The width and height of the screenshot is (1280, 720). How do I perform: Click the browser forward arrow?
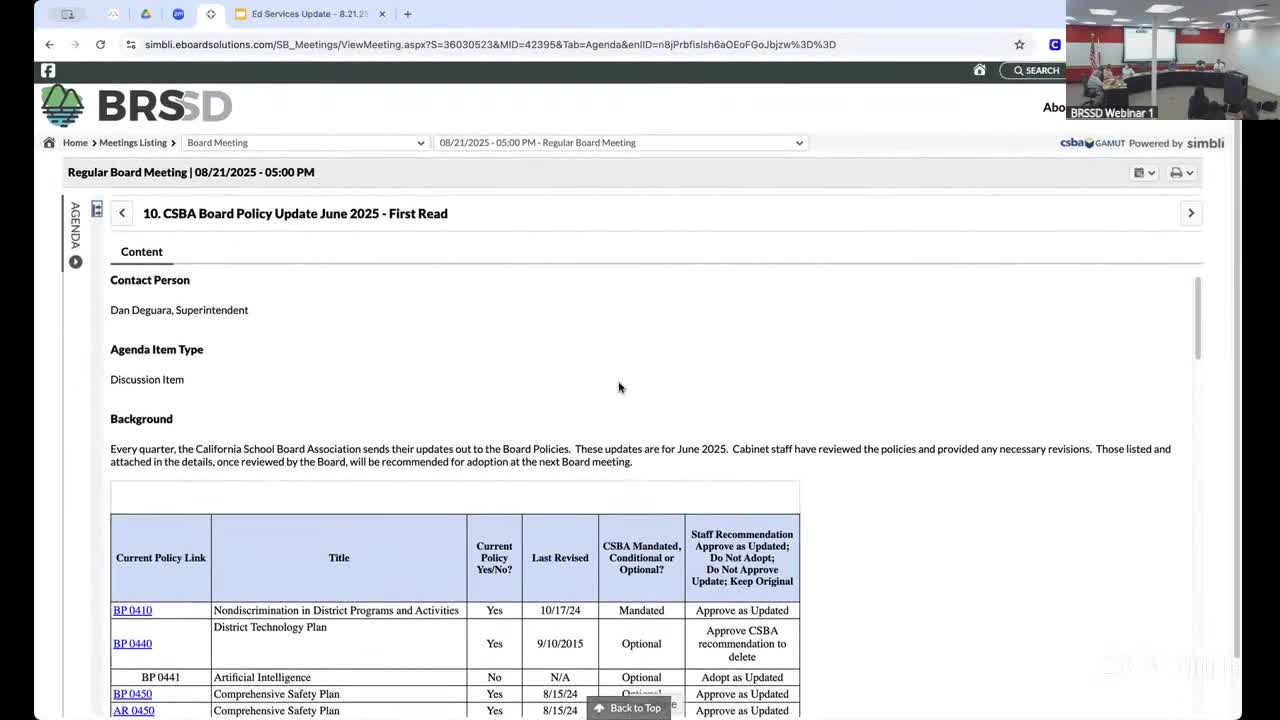[x=75, y=44]
